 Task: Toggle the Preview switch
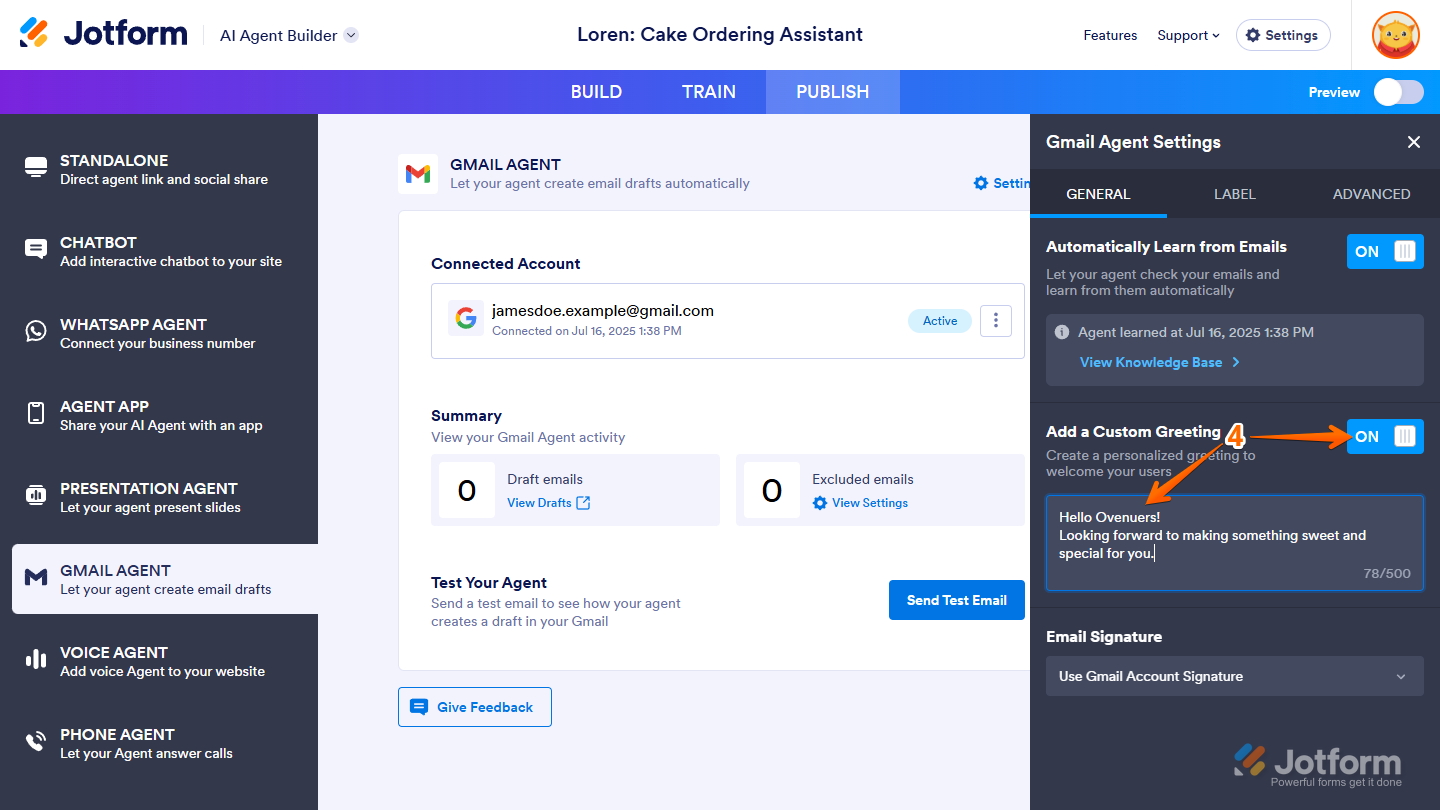[1398, 92]
